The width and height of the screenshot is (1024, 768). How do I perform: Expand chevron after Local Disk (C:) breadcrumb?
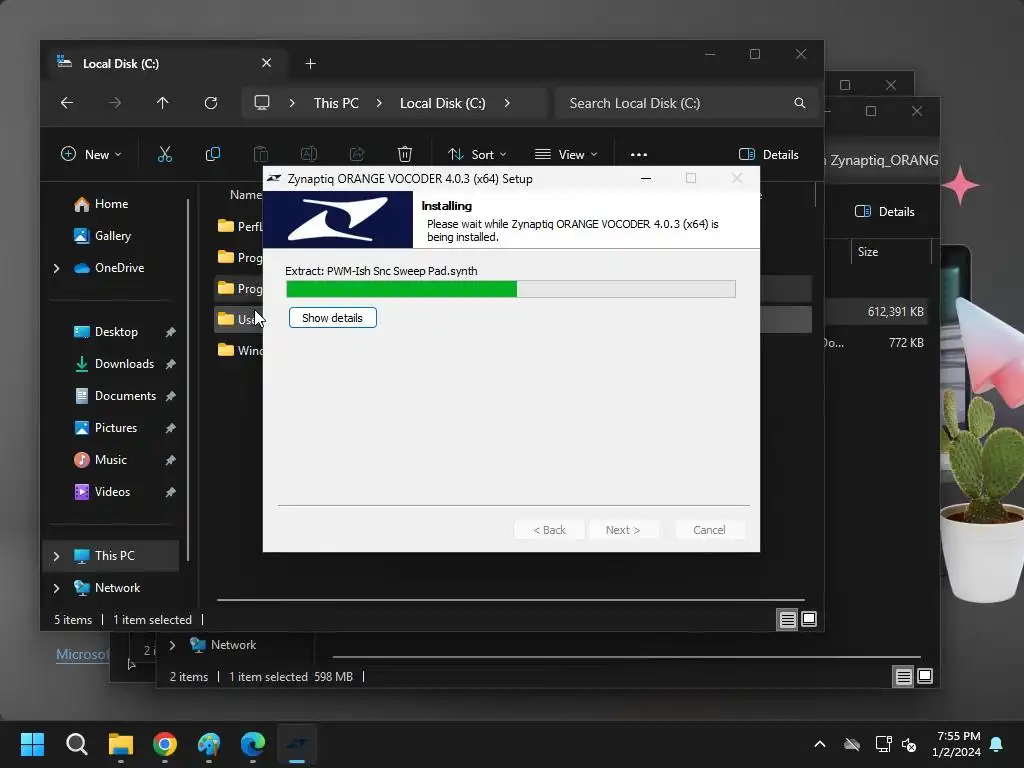tap(507, 103)
